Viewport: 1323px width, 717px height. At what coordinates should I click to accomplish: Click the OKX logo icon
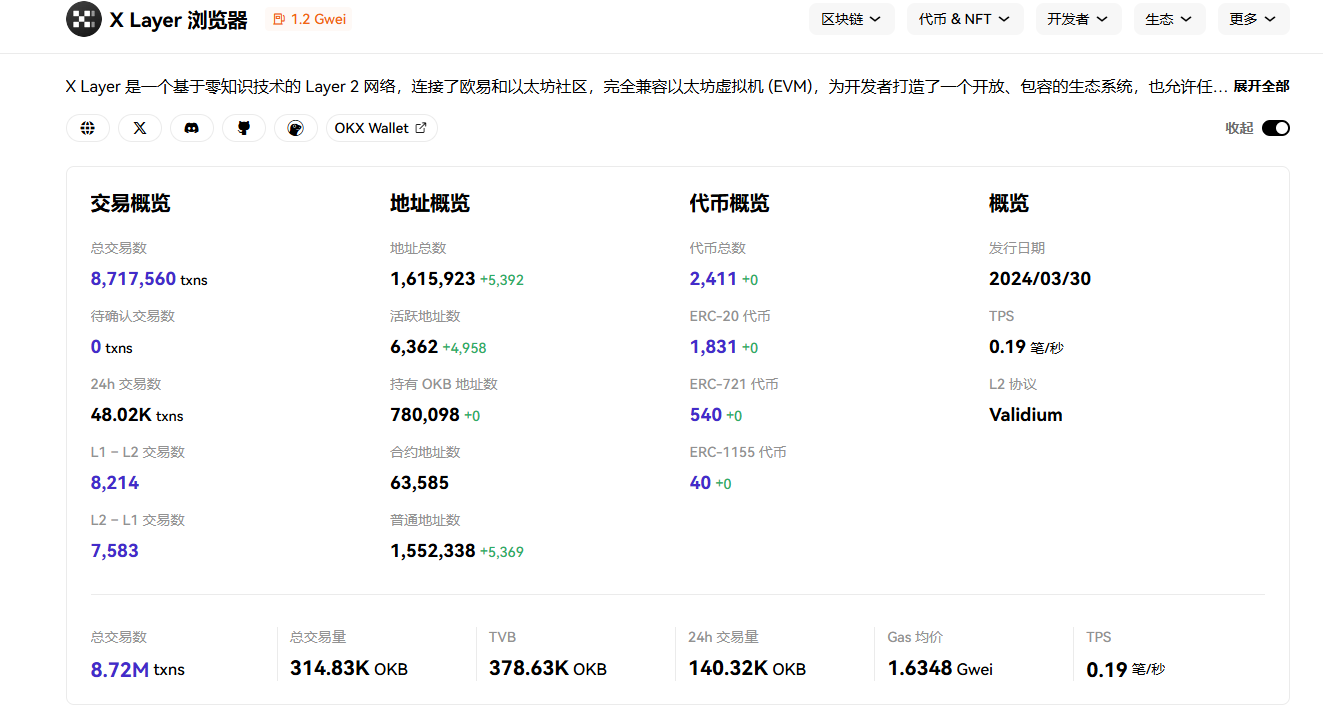pyautogui.click(x=84, y=19)
